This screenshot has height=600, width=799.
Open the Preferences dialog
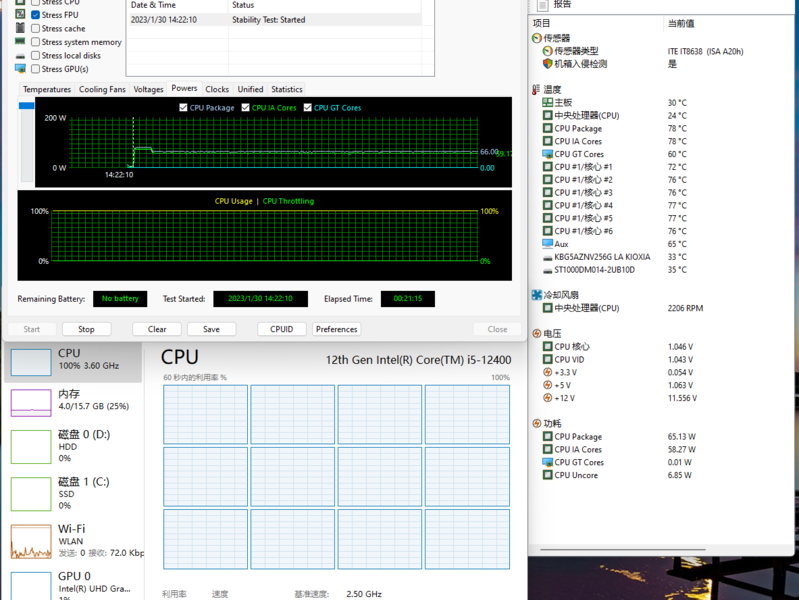(336, 329)
